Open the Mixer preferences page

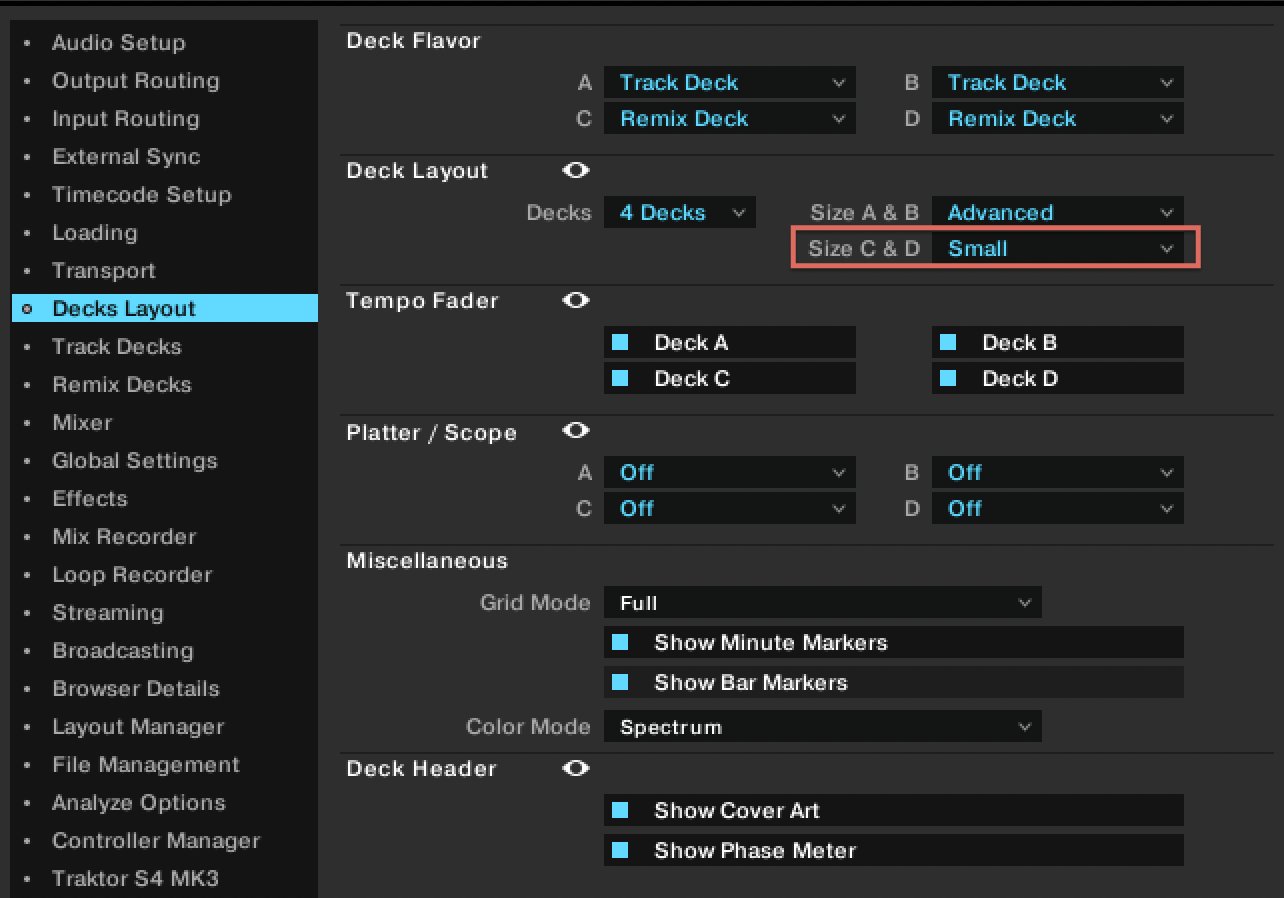82,423
